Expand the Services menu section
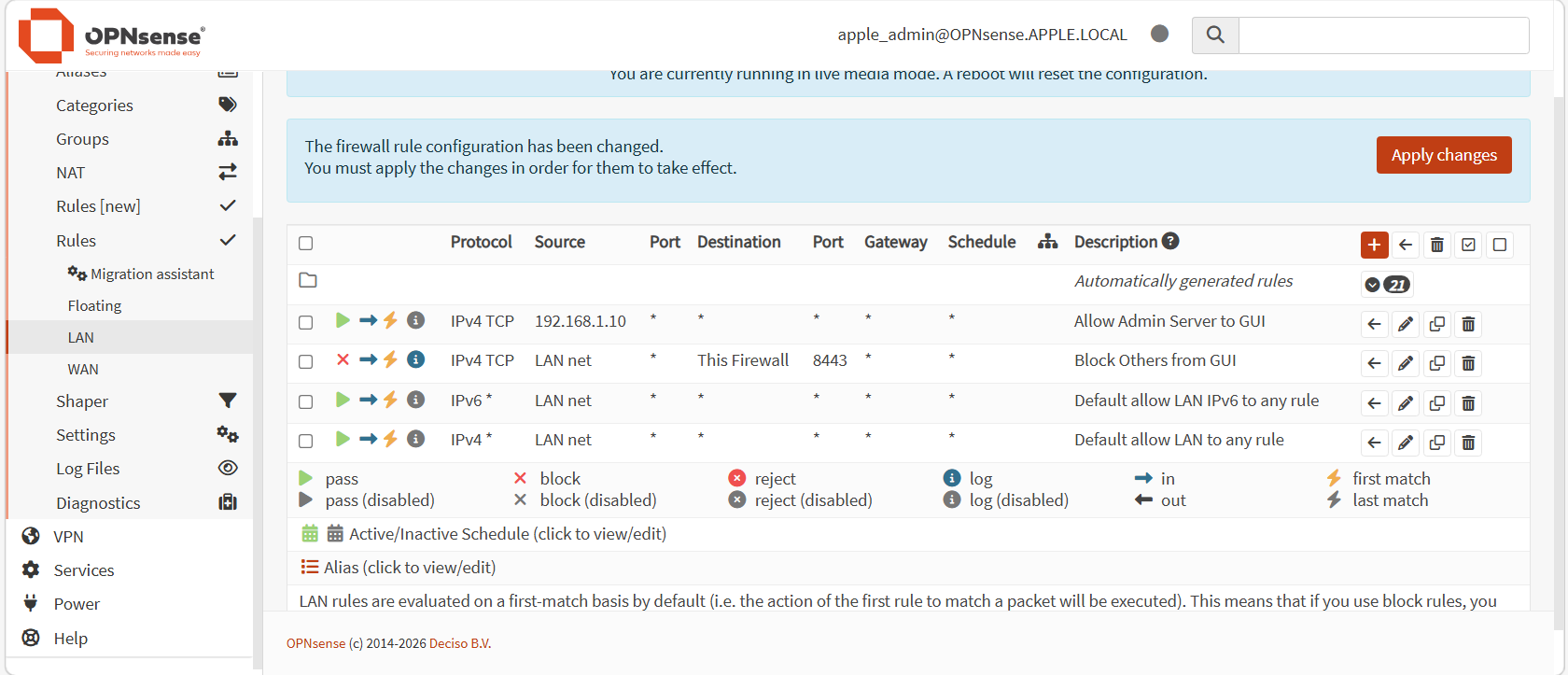This screenshot has height=675, width=1568. (131, 570)
